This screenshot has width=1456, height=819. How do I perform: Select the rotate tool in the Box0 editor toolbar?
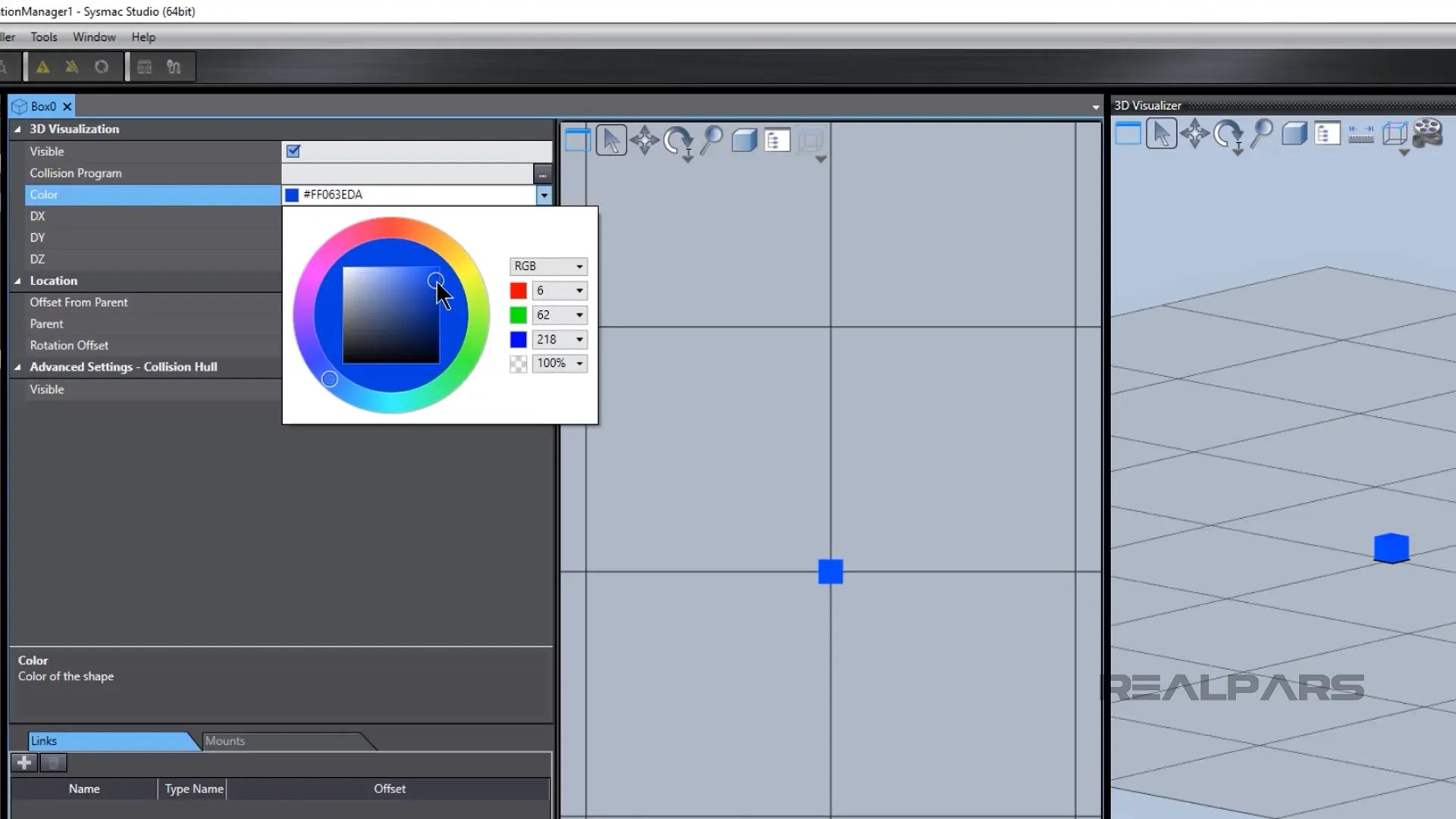click(678, 141)
